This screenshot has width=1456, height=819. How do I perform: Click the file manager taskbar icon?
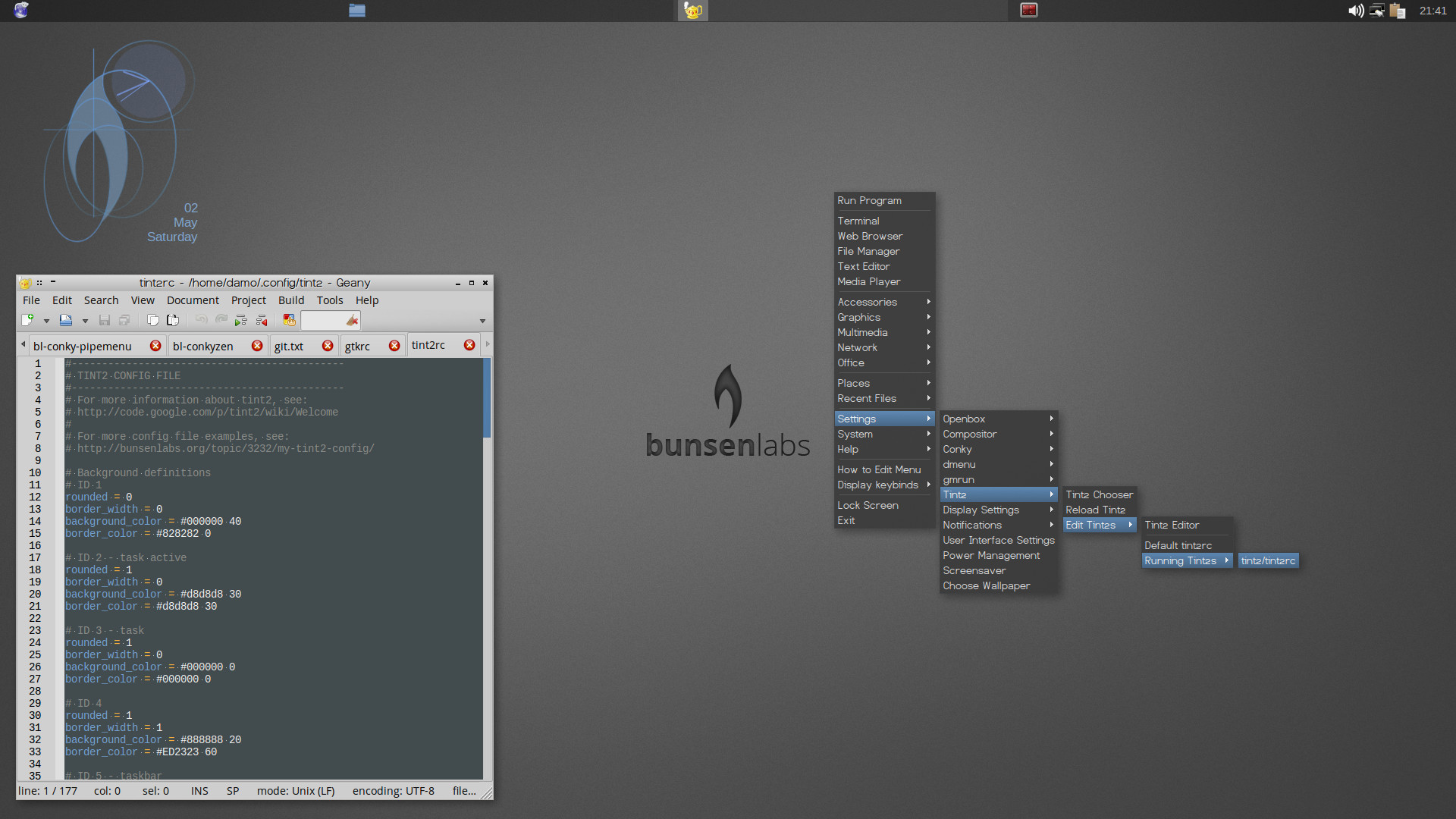click(x=357, y=10)
